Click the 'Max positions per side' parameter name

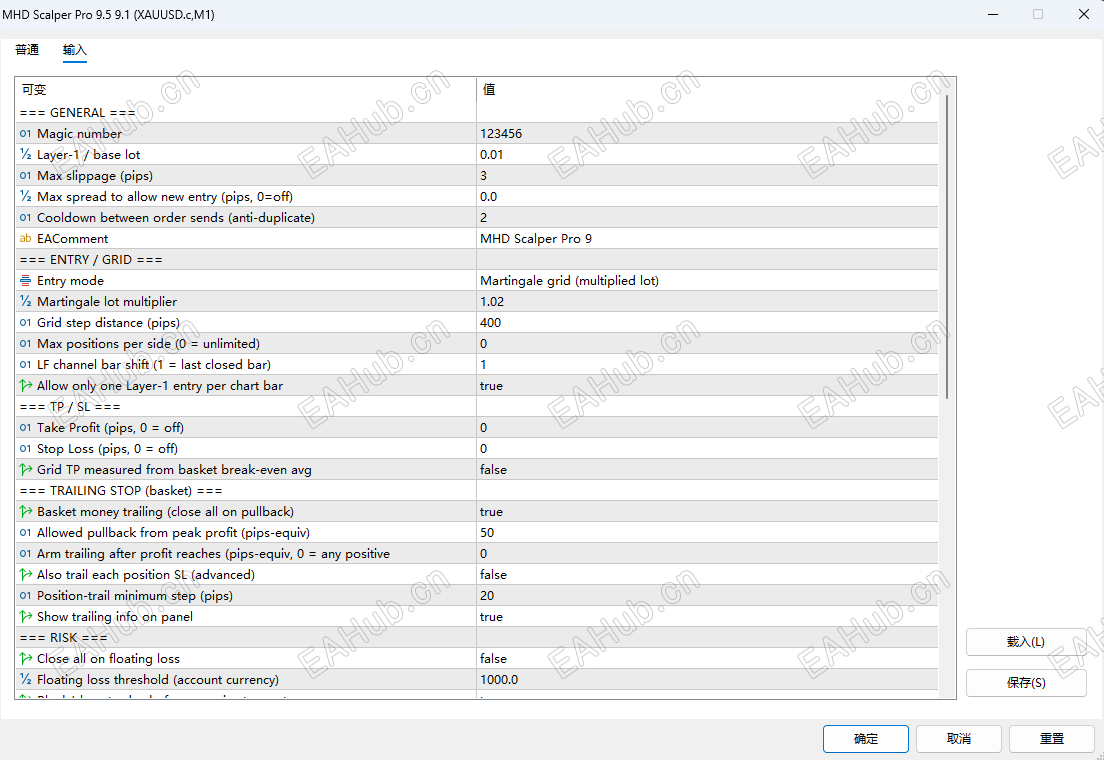148,344
